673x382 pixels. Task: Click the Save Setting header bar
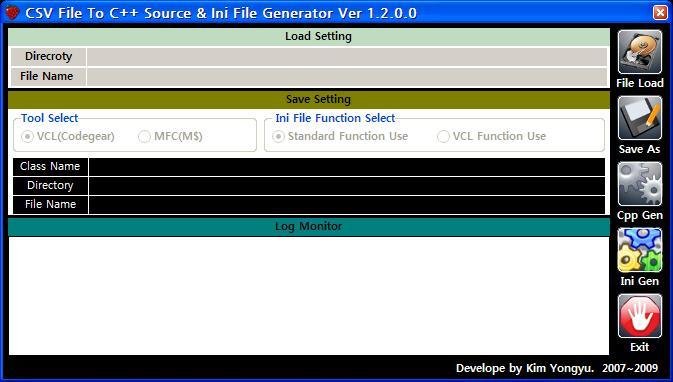(x=309, y=100)
